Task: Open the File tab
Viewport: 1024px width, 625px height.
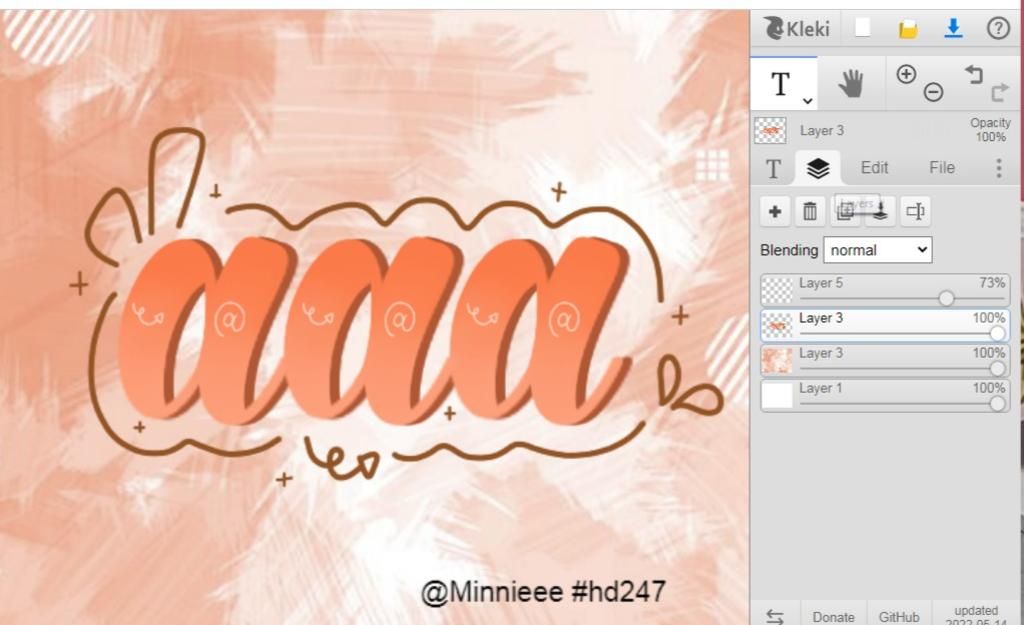Action: 942,168
